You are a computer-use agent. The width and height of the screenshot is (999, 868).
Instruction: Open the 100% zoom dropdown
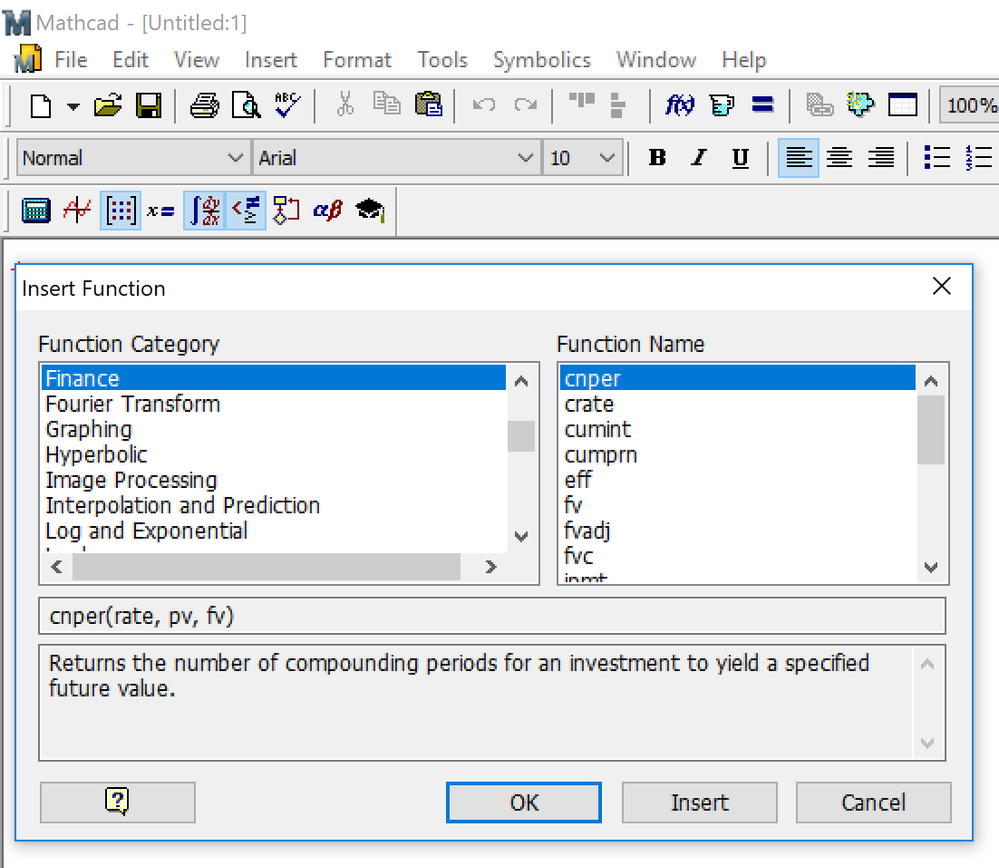point(970,105)
